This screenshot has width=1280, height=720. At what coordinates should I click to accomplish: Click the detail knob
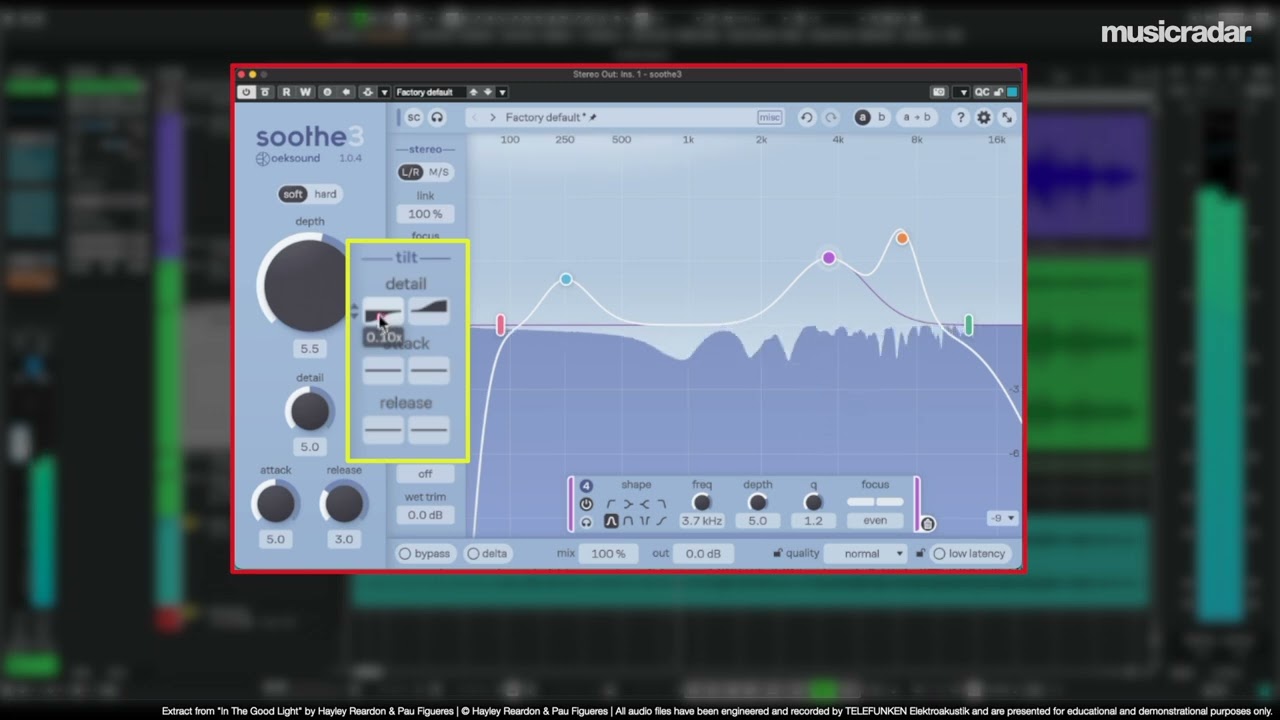pos(309,411)
